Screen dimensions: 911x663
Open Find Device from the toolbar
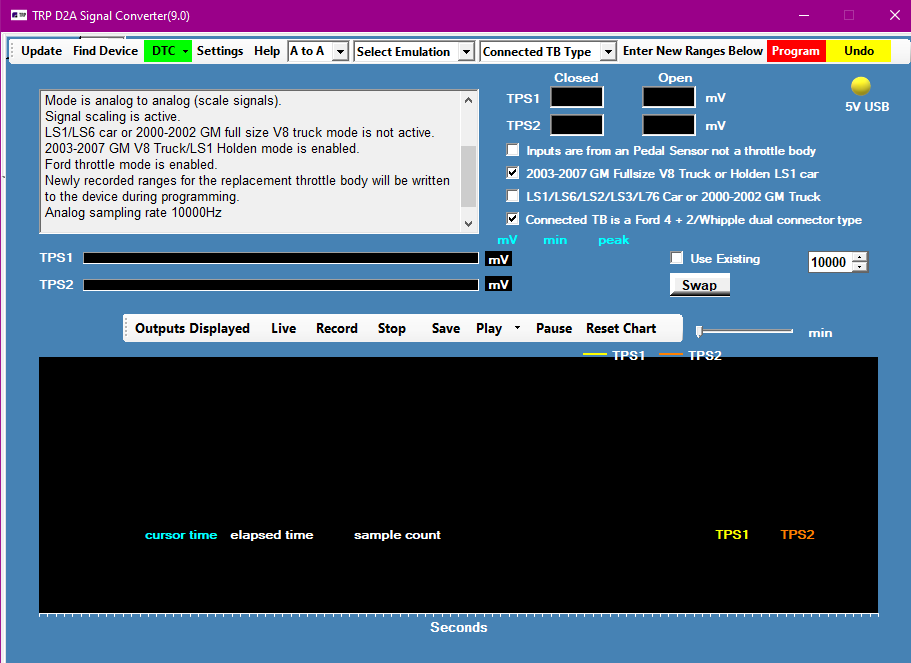click(x=105, y=51)
